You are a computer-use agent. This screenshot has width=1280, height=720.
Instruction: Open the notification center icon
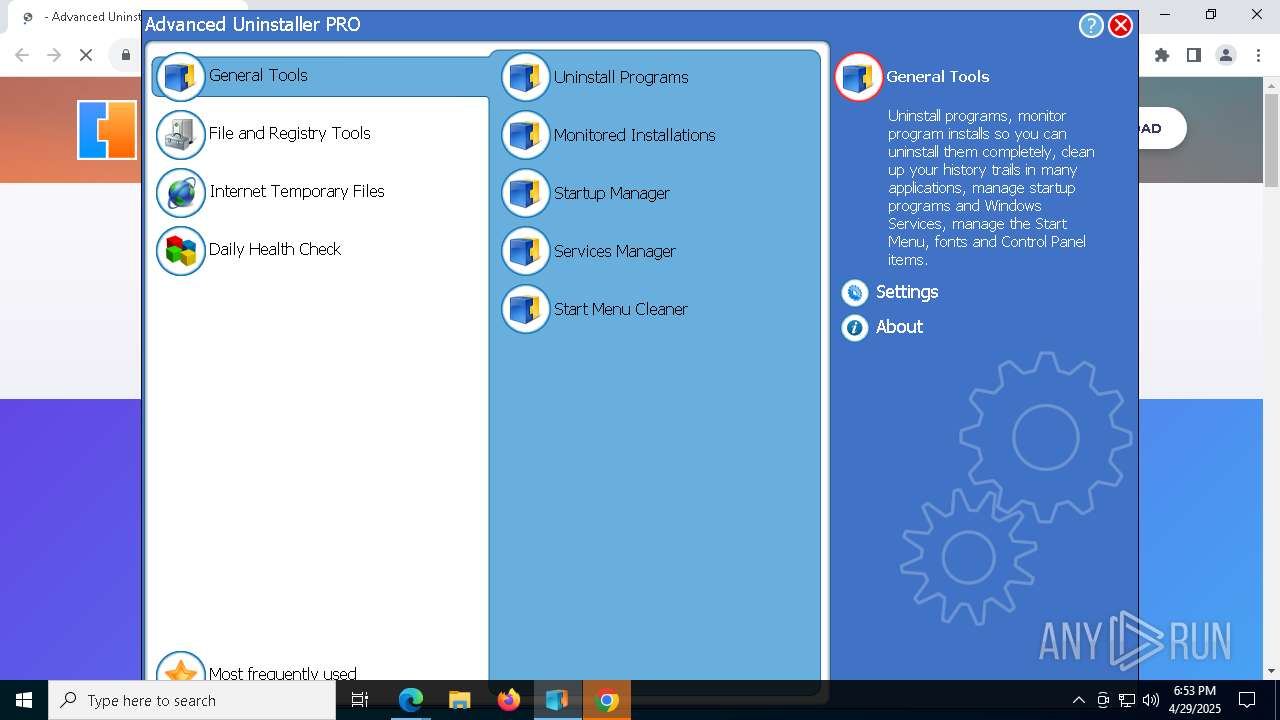point(1247,700)
